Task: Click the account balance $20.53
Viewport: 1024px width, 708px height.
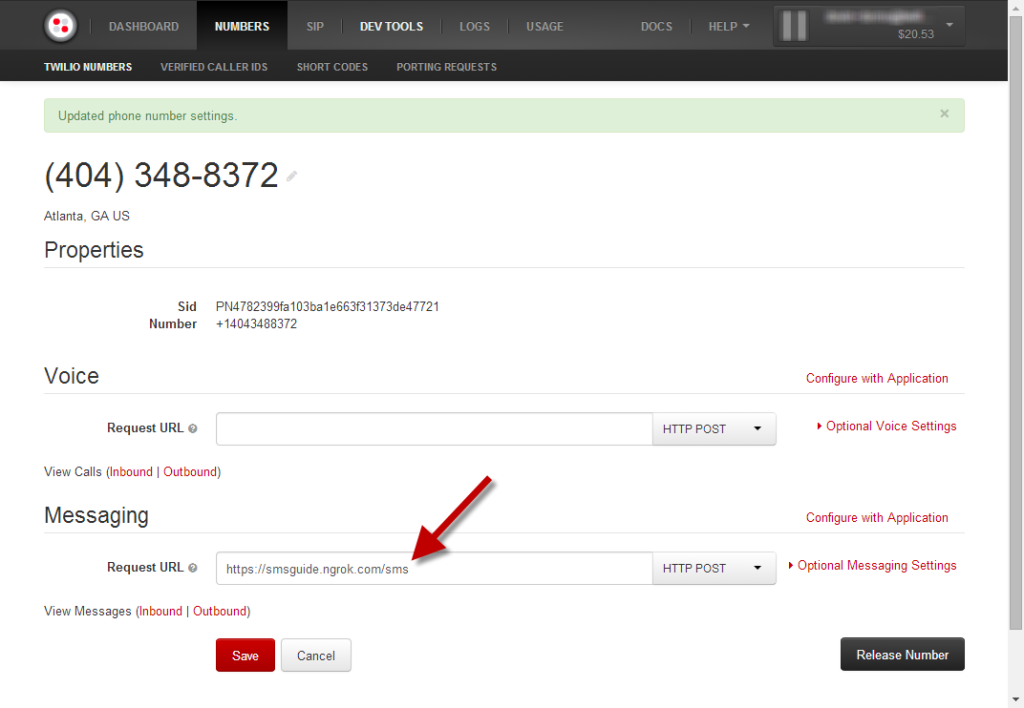Action: click(x=916, y=34)
